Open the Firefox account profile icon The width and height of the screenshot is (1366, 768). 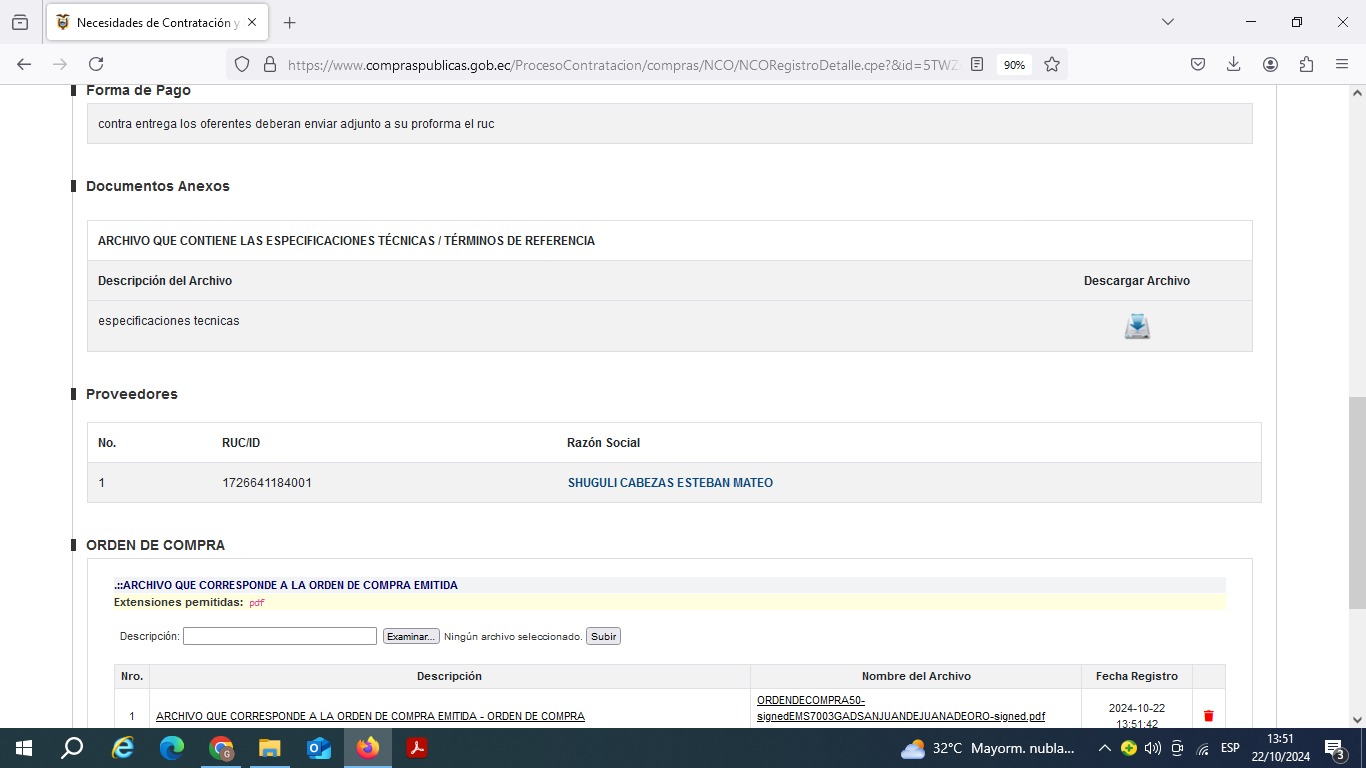(x=1270, y=64)
